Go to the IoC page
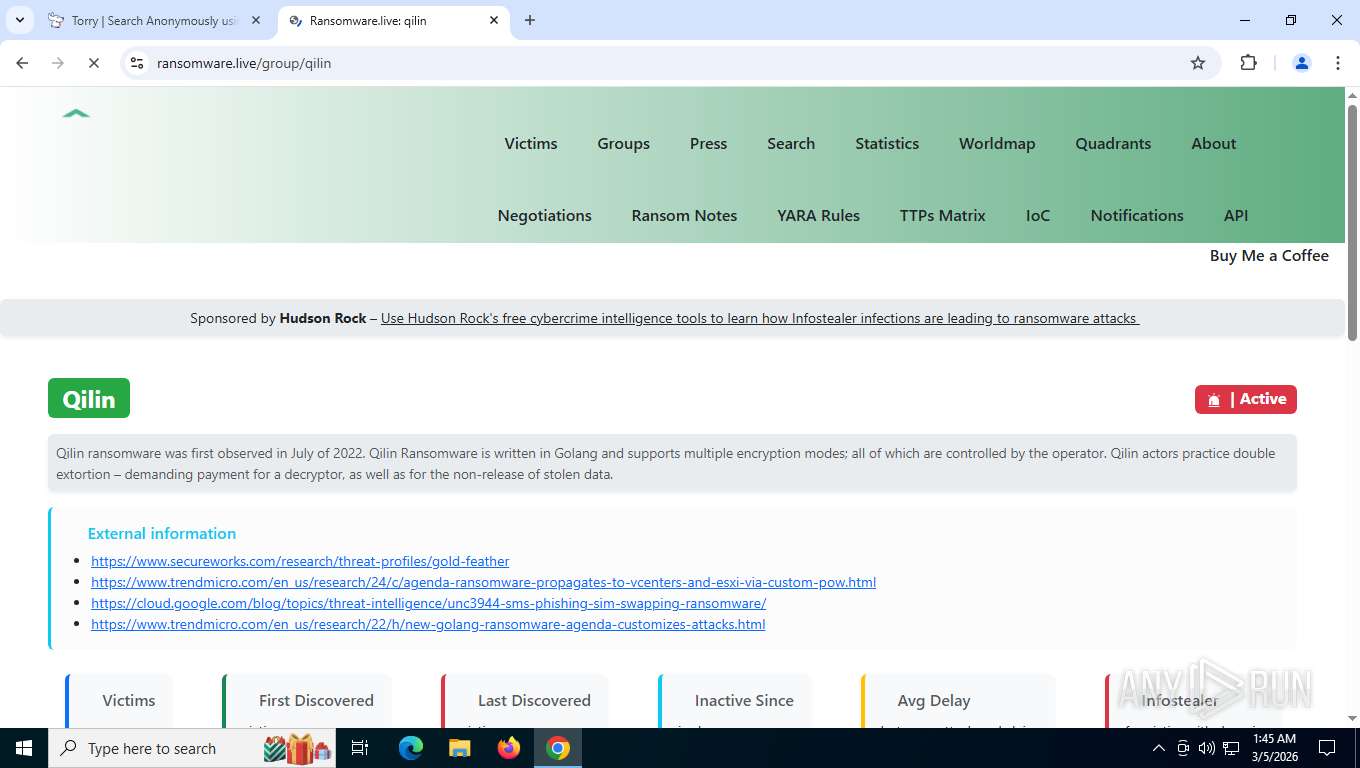The image size is (1360, 768). (1038, 215)
